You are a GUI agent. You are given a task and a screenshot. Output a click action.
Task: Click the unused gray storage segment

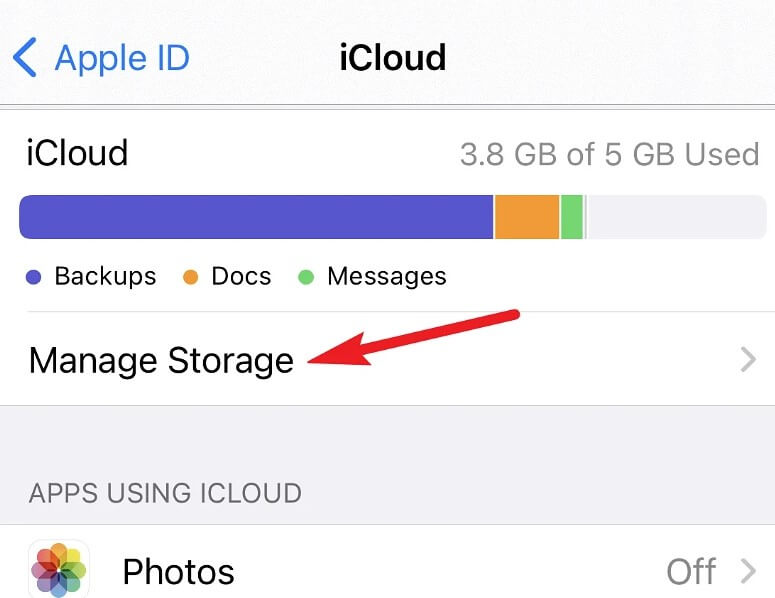(x=676, y=217)
